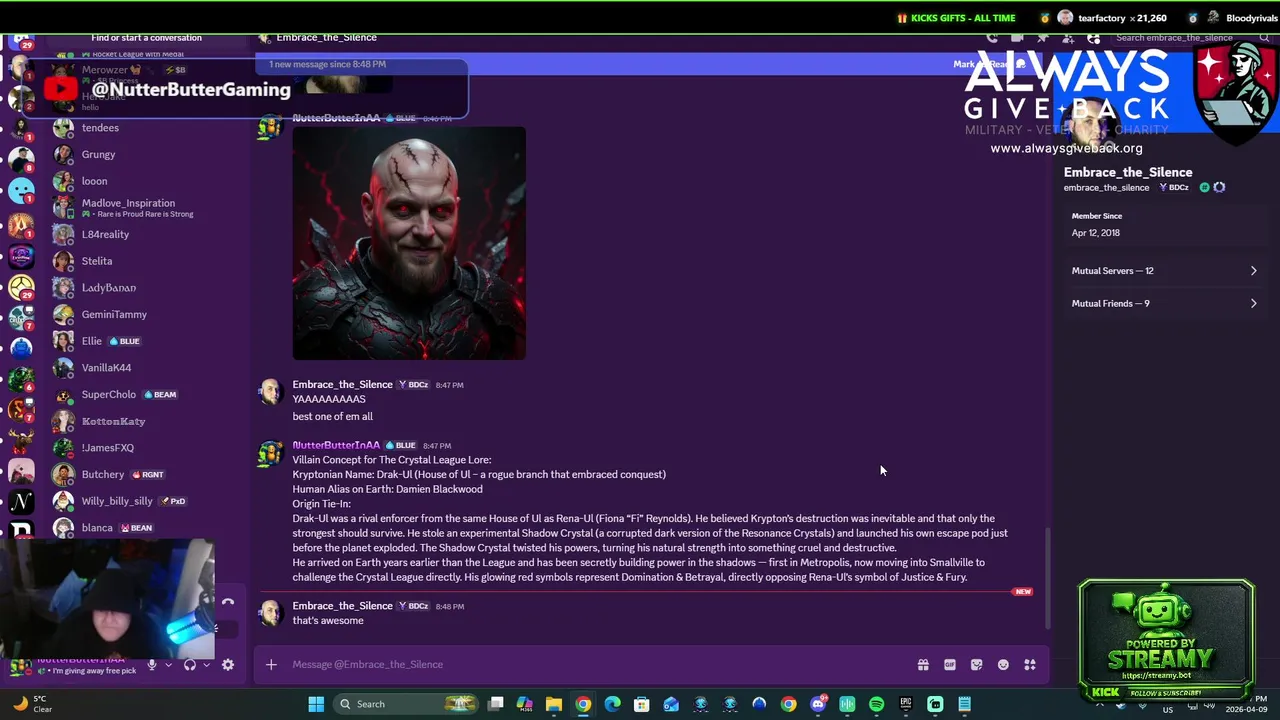Open DM with KottonKaty

144,421
